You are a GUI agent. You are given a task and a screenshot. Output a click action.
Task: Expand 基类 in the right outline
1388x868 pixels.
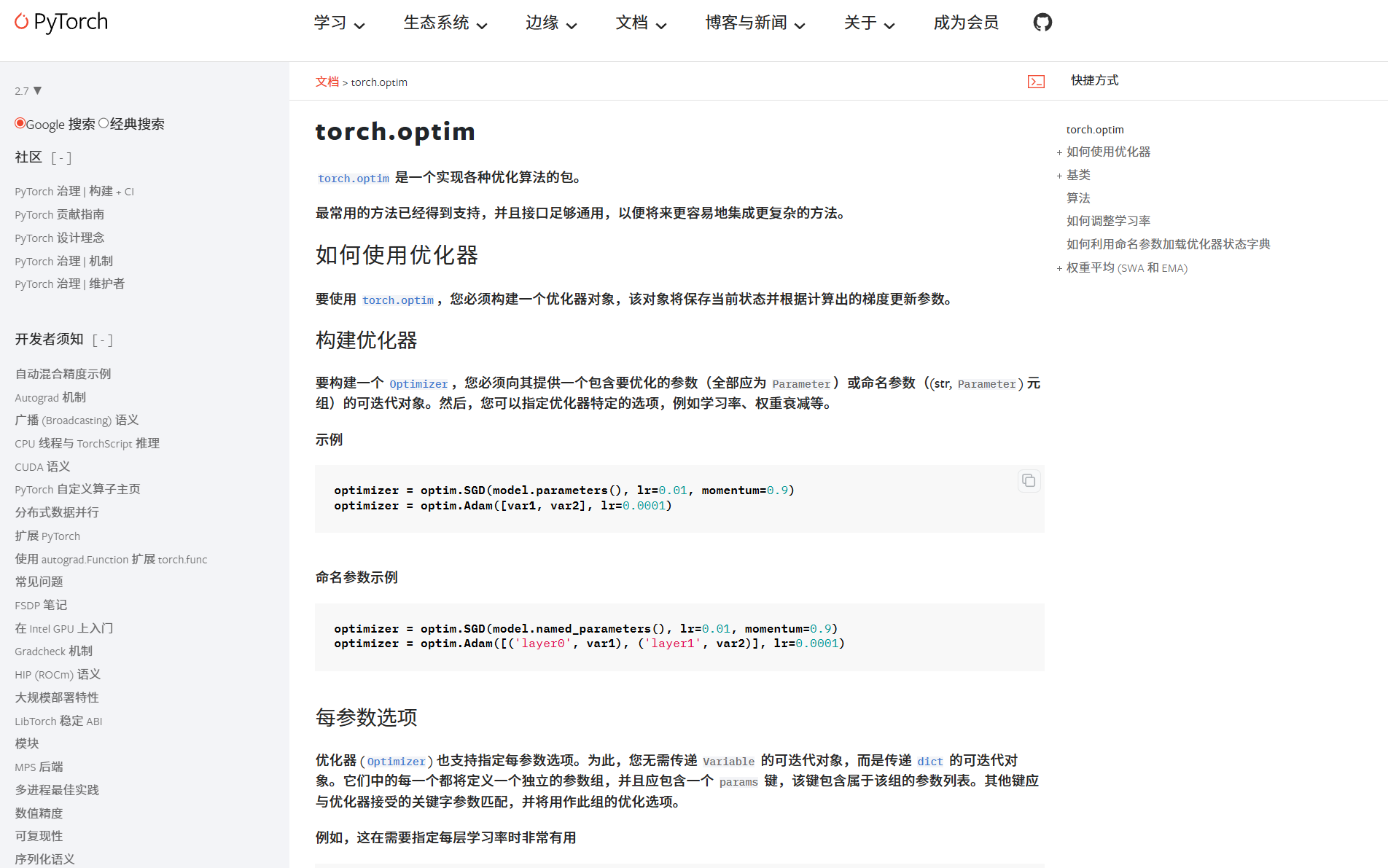click(x=1059, y=176)
